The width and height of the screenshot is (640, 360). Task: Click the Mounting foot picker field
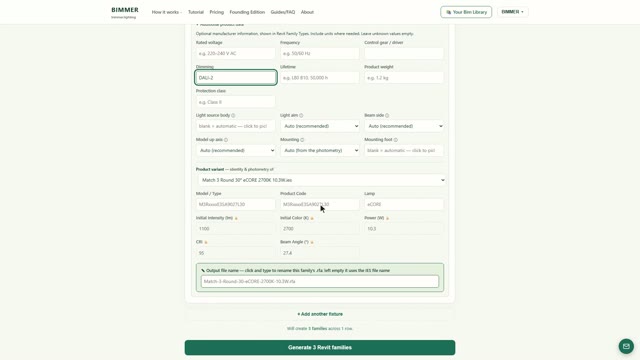(404, 150)
